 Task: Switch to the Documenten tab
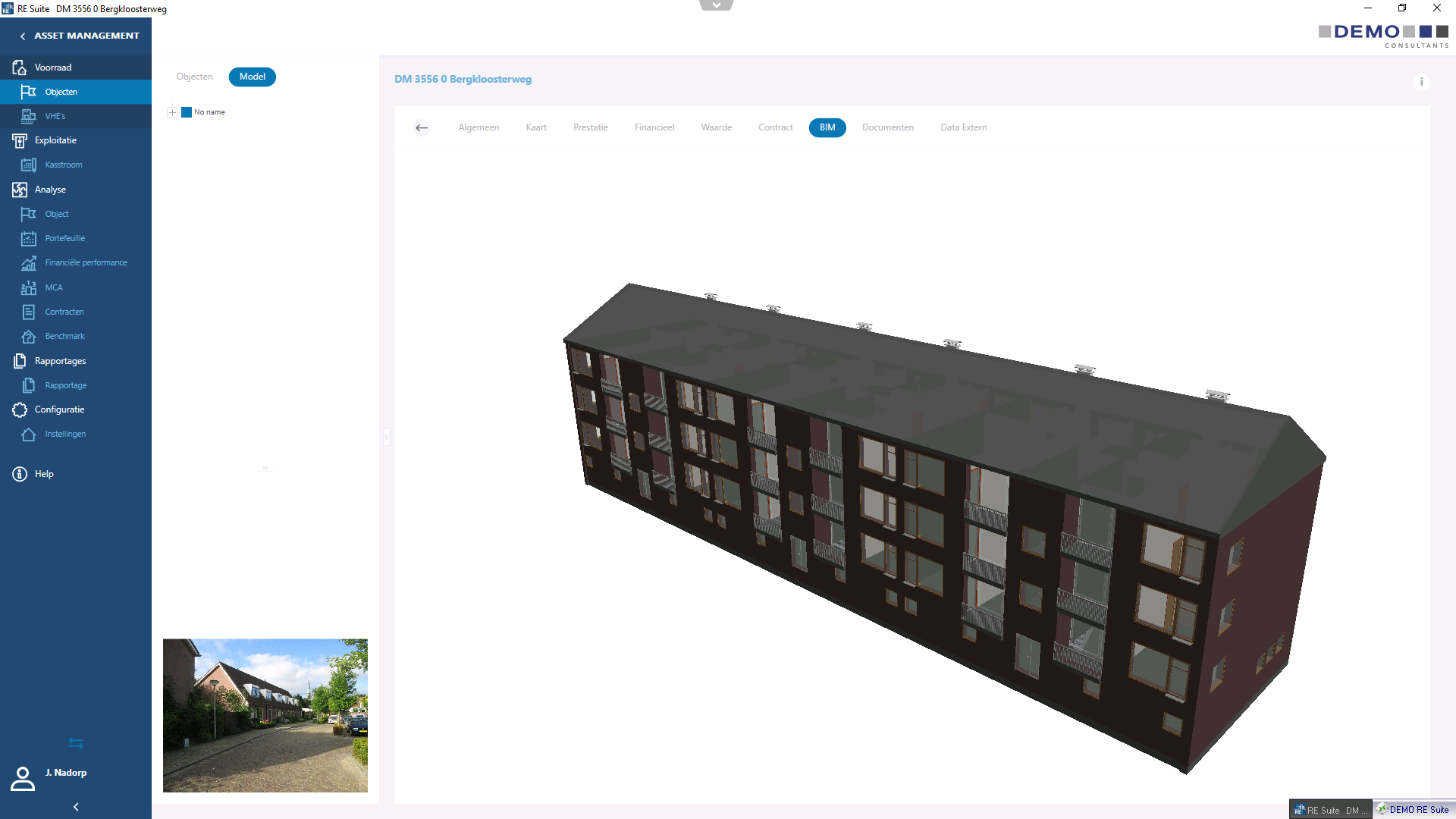click(x=887, y=127)
